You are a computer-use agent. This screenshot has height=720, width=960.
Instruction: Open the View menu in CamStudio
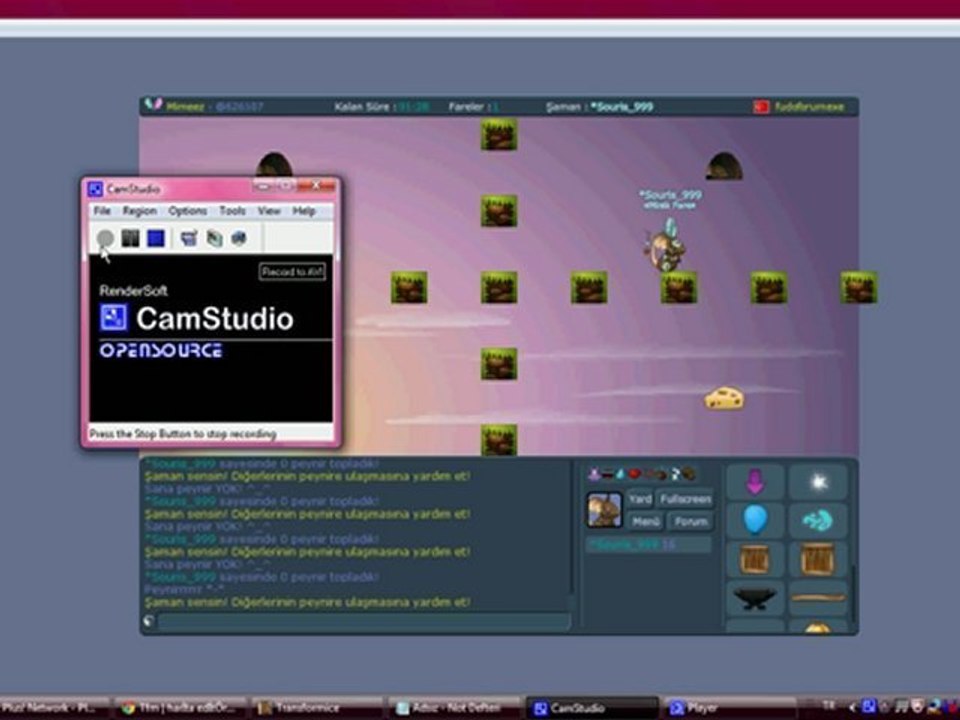269,211
